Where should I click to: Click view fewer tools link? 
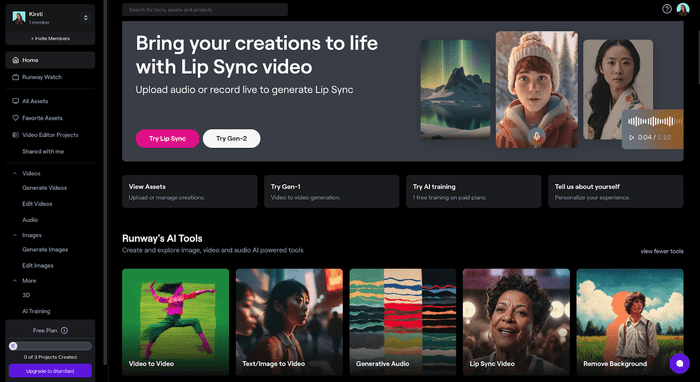[x=662, y=251]
